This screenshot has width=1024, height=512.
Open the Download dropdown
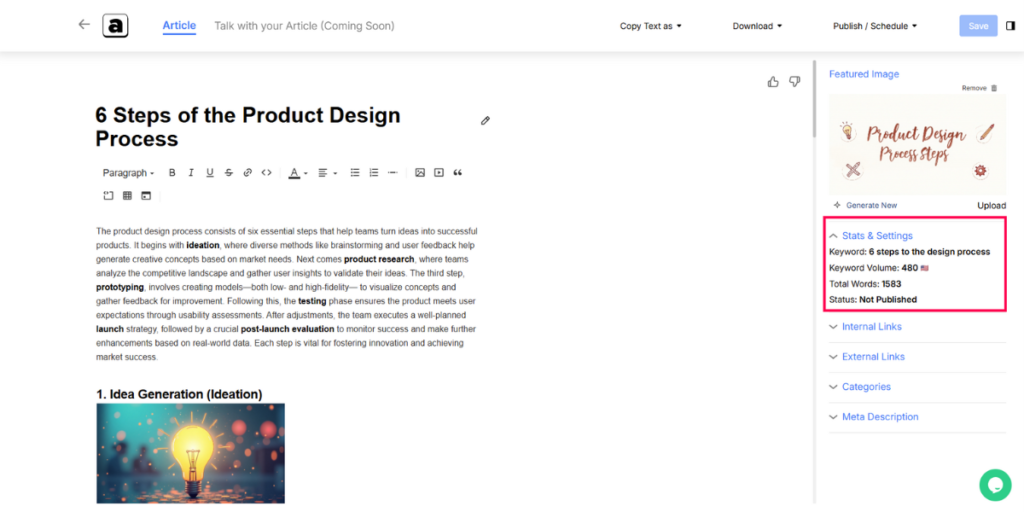pyautogui.click(x=758, y=26)
